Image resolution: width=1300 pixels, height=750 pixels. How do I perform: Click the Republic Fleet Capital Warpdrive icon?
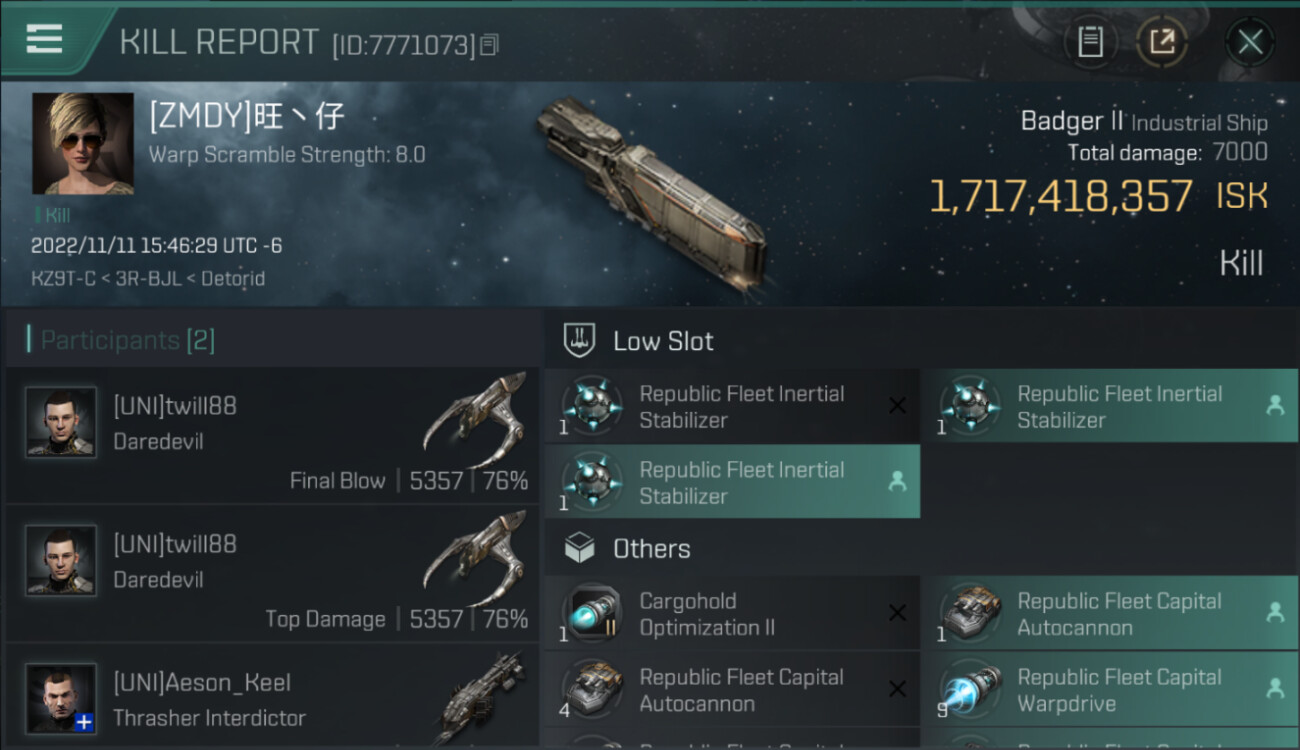click(x=970, y=690)
